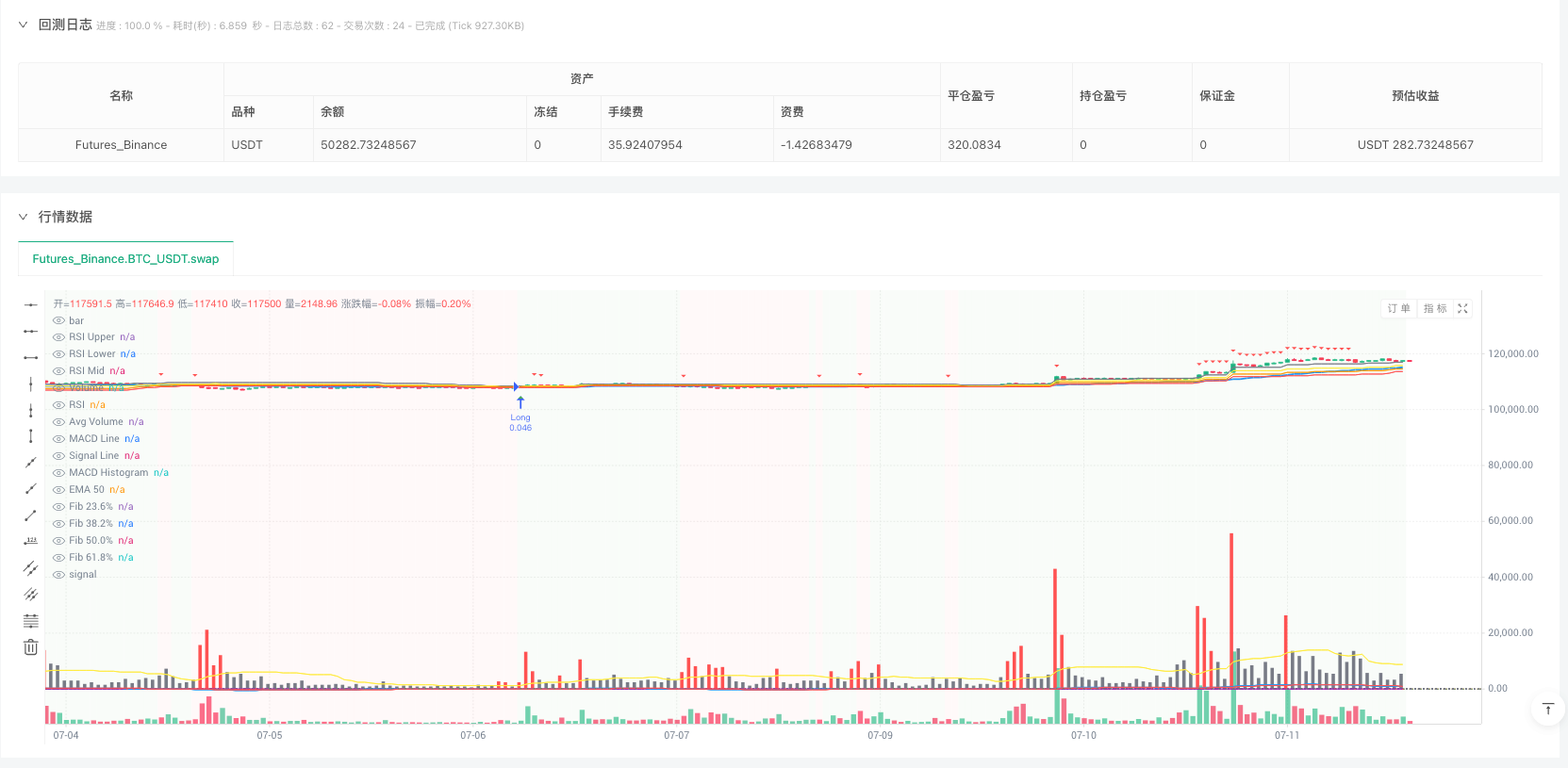Select the Fibonacci retracement lines tool

pyautogui.click(x=30, y=621)
